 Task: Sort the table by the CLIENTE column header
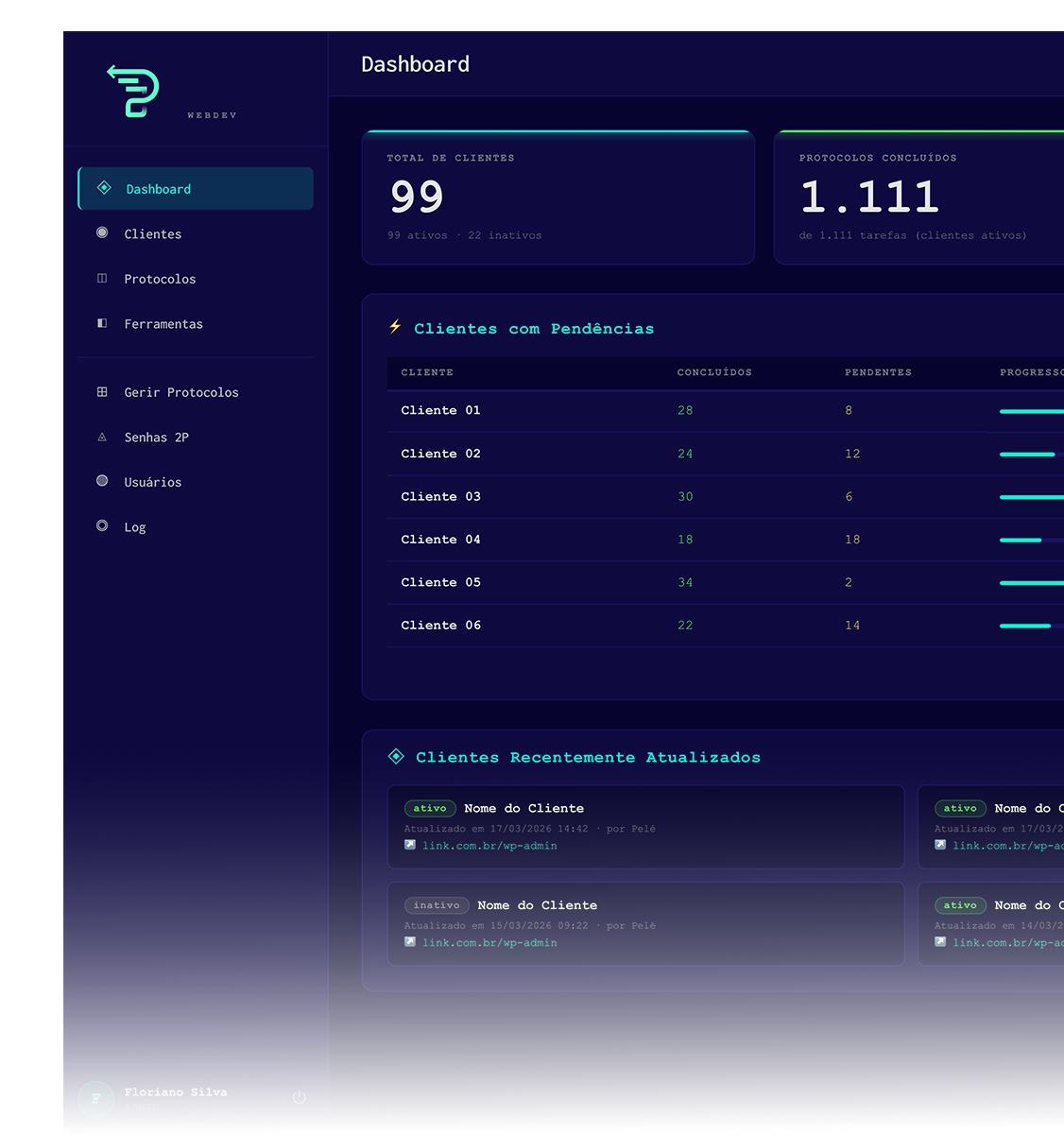pos(427,372)
